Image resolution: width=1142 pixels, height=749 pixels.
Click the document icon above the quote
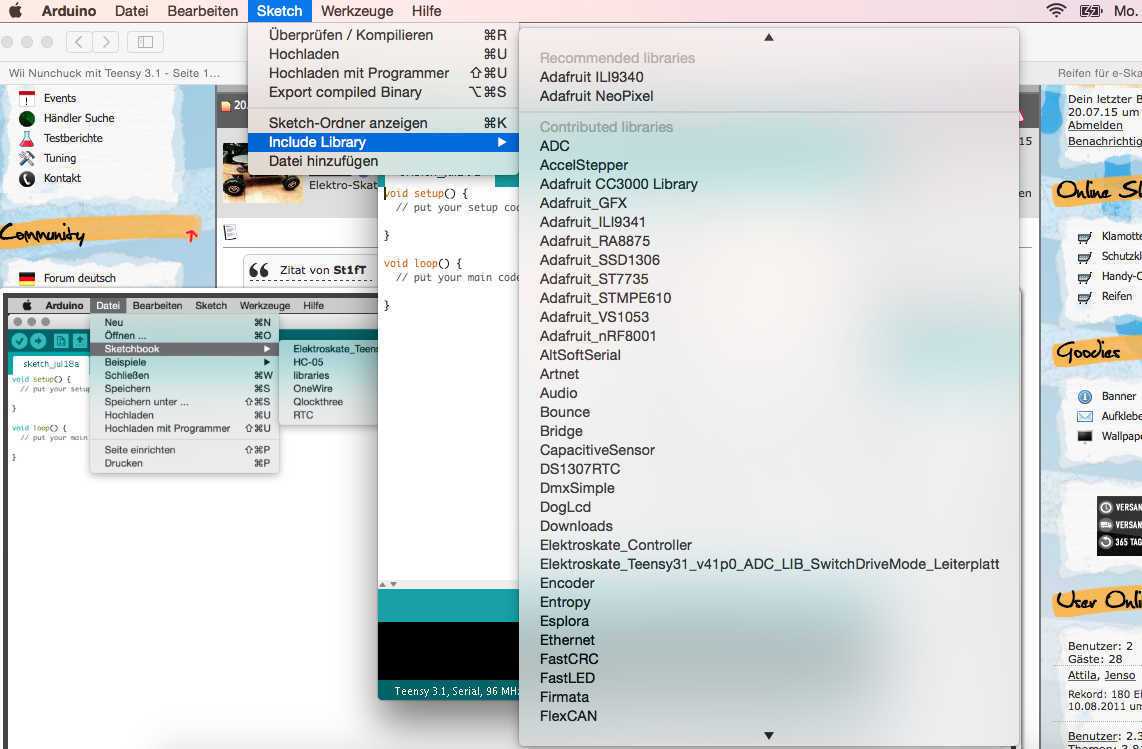click(230, 232)
